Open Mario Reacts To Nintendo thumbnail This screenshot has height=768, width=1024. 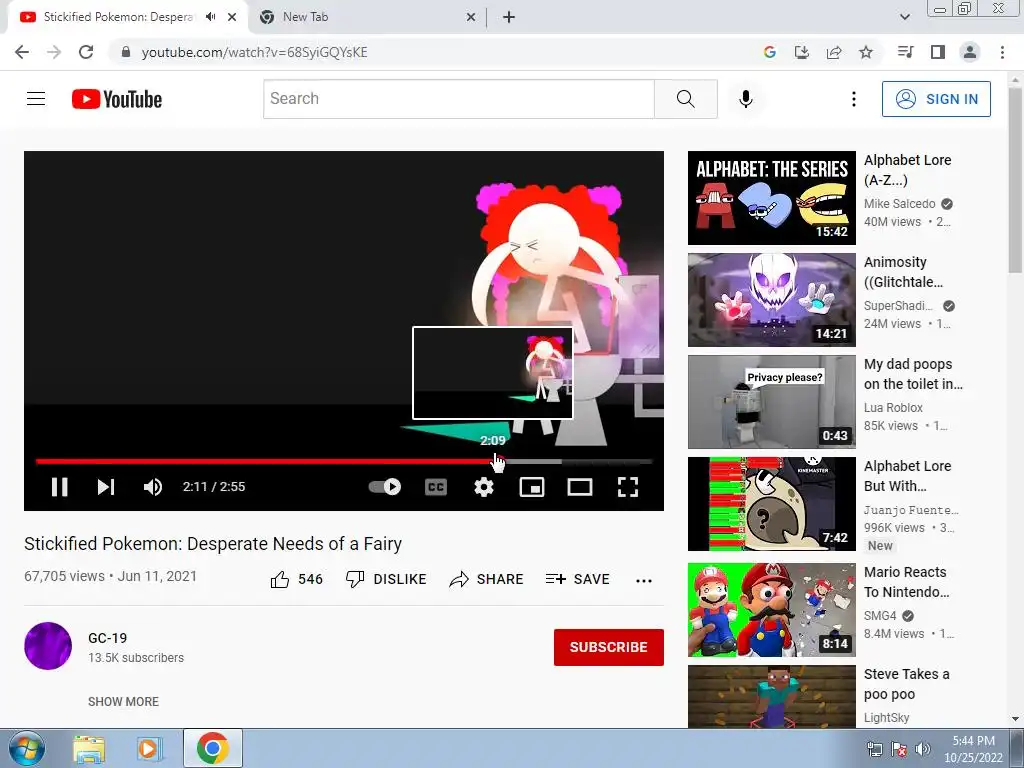coord(771,609)
